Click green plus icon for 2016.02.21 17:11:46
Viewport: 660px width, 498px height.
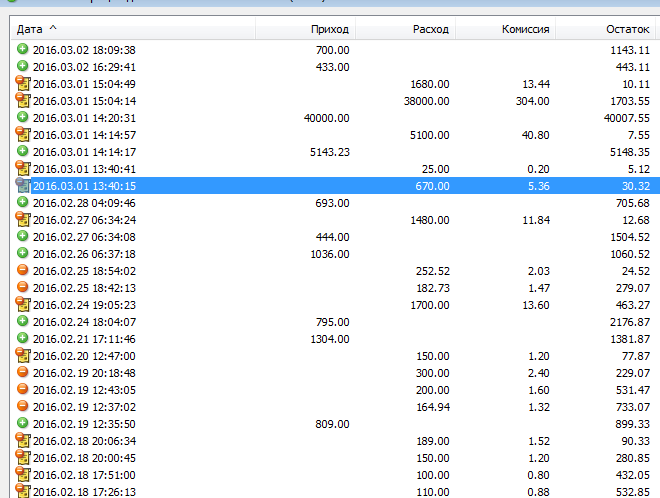(23, 338)
